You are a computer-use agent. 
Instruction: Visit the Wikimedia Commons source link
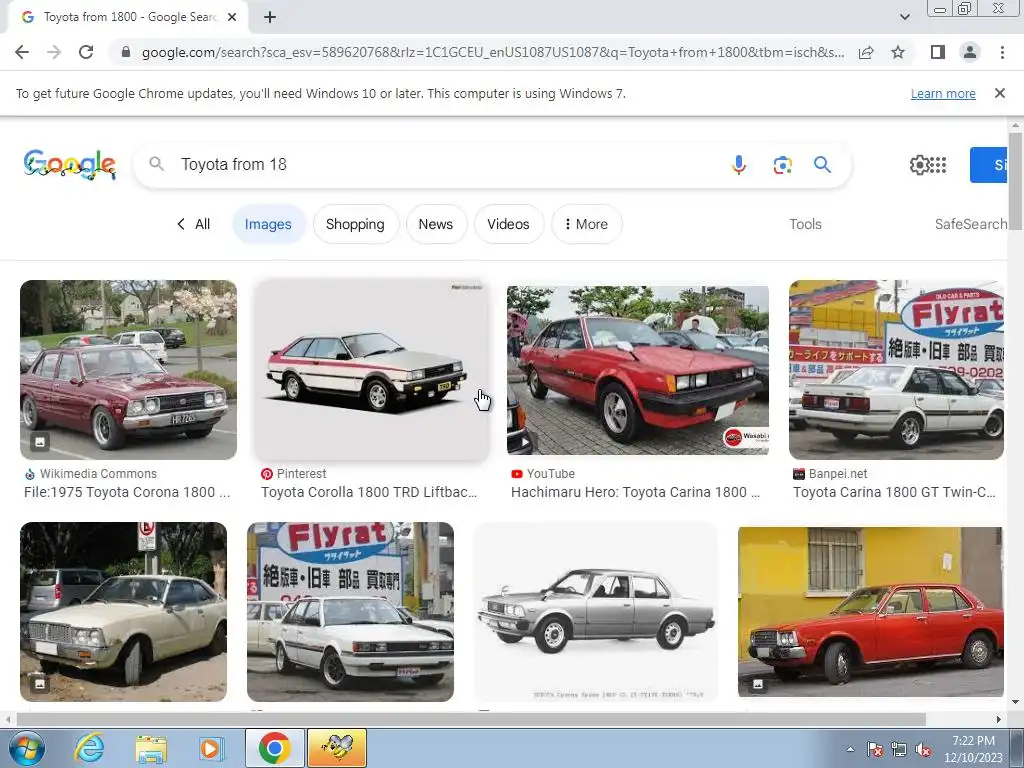91,473
